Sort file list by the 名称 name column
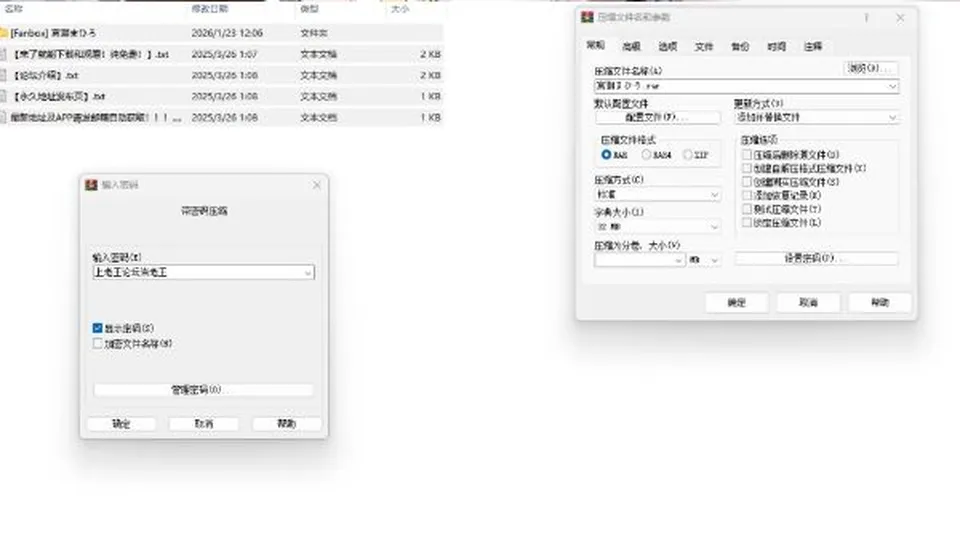Image resolution: width=960 pixels, height=533 pixels. pyautogui.click(x=13, y=9)
